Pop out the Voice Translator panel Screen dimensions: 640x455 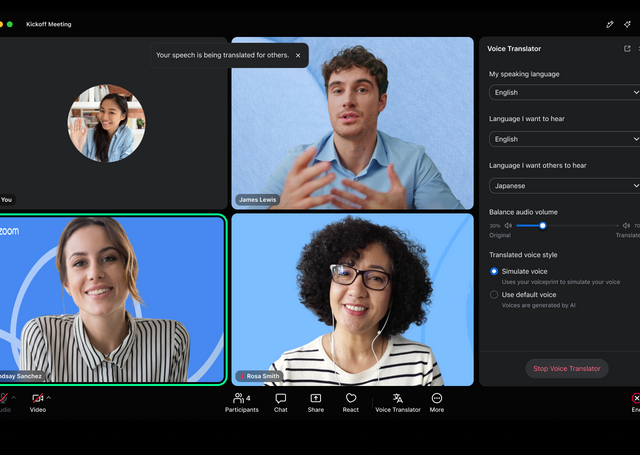[627, 49]
